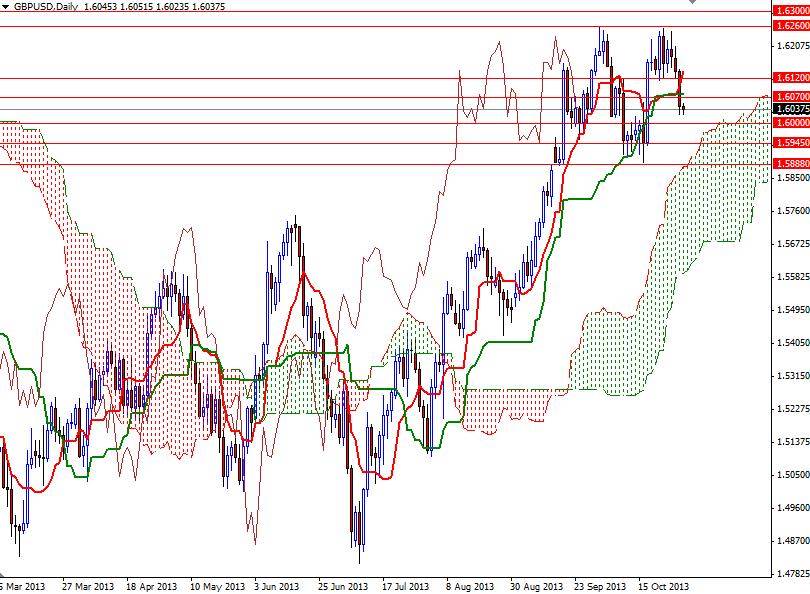810x594 pixels.
Task: Click the 1.61200 price level marker
Action: (x=788, y=76)
